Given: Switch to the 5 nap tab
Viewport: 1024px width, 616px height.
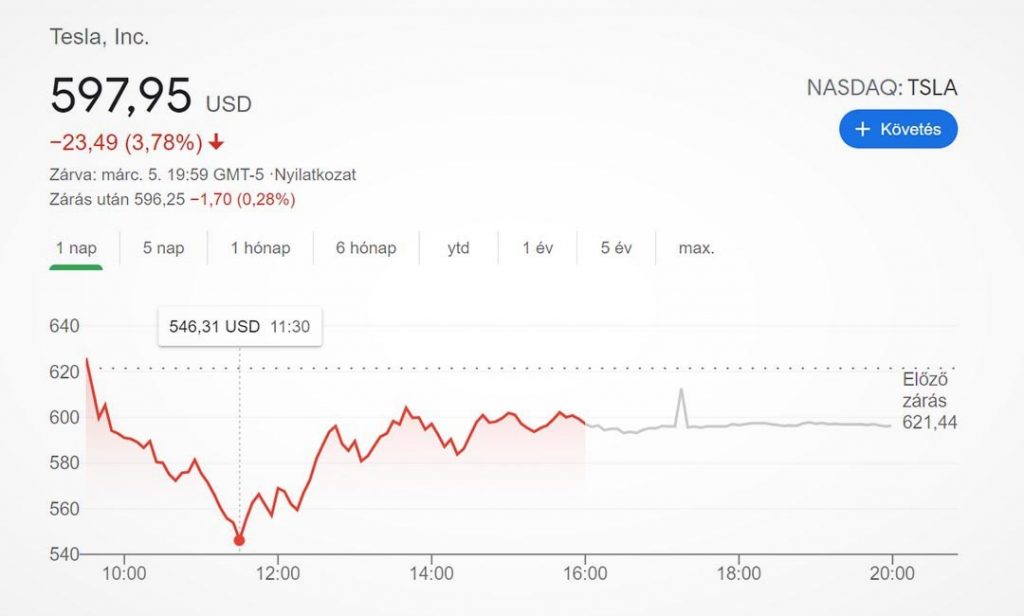Looking at the screenshot, I should pyautogui.click(x=163, y=248).
